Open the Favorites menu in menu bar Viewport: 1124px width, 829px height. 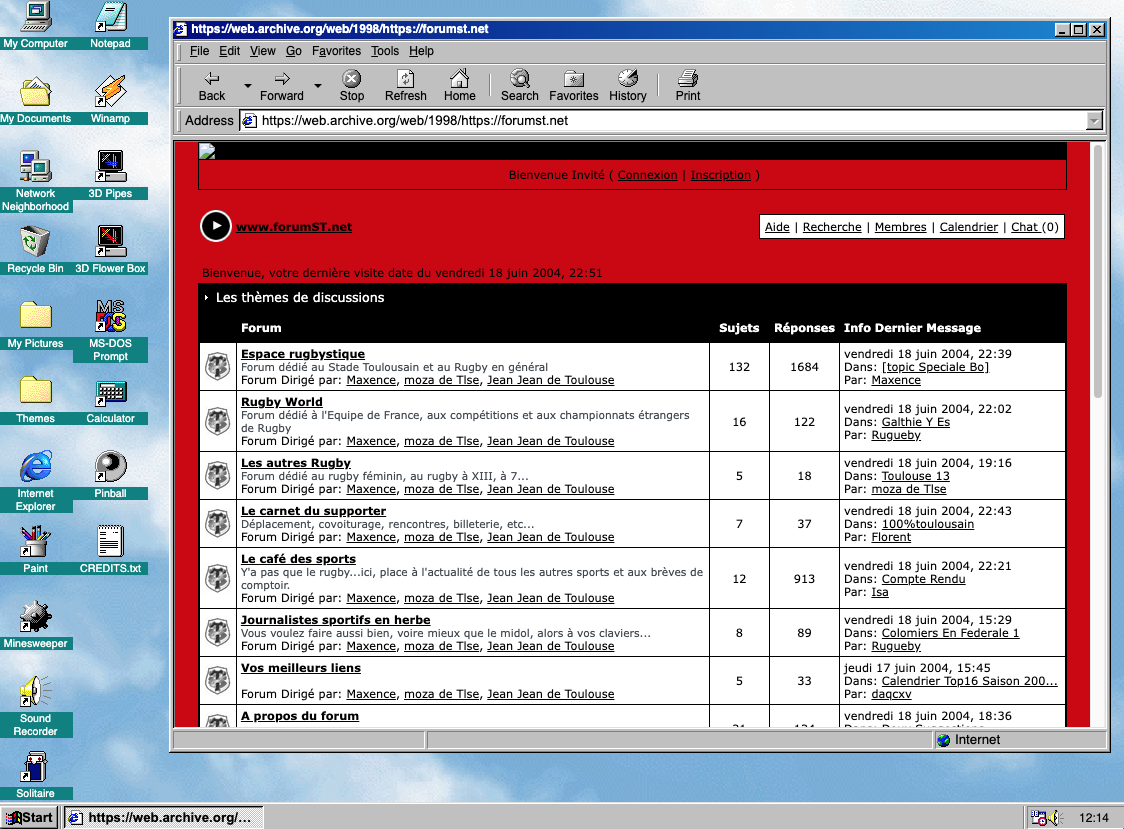(336, 51)
